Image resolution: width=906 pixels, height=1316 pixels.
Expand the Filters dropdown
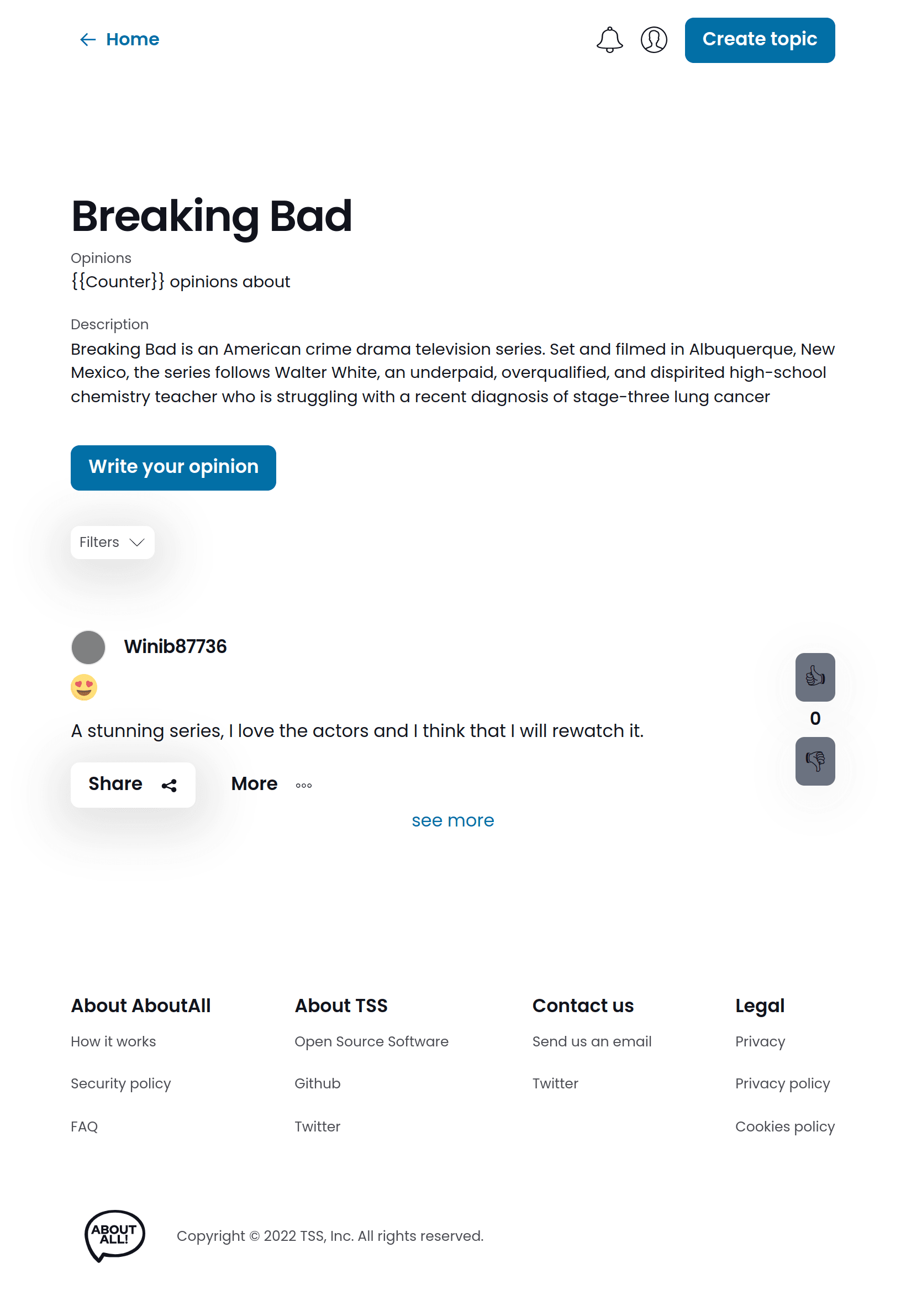point(112,542)
